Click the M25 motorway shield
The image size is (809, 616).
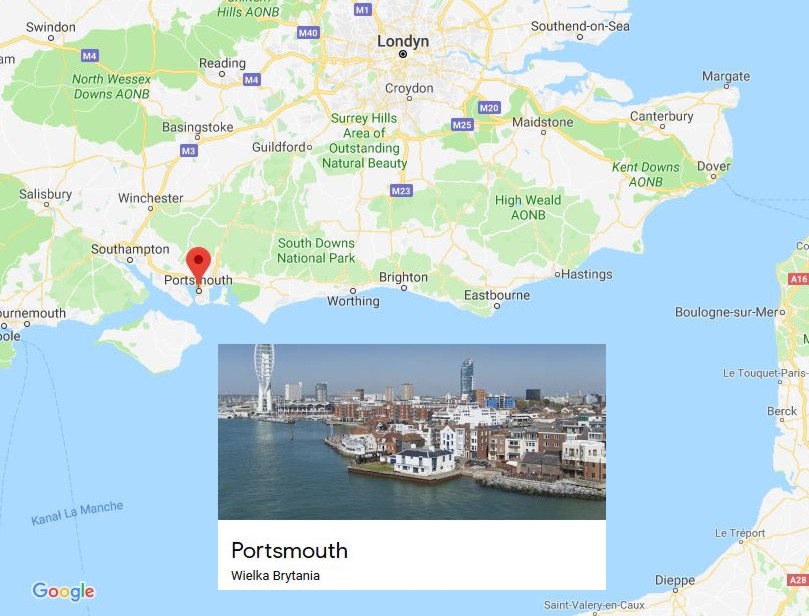click(x=462, y=124)
